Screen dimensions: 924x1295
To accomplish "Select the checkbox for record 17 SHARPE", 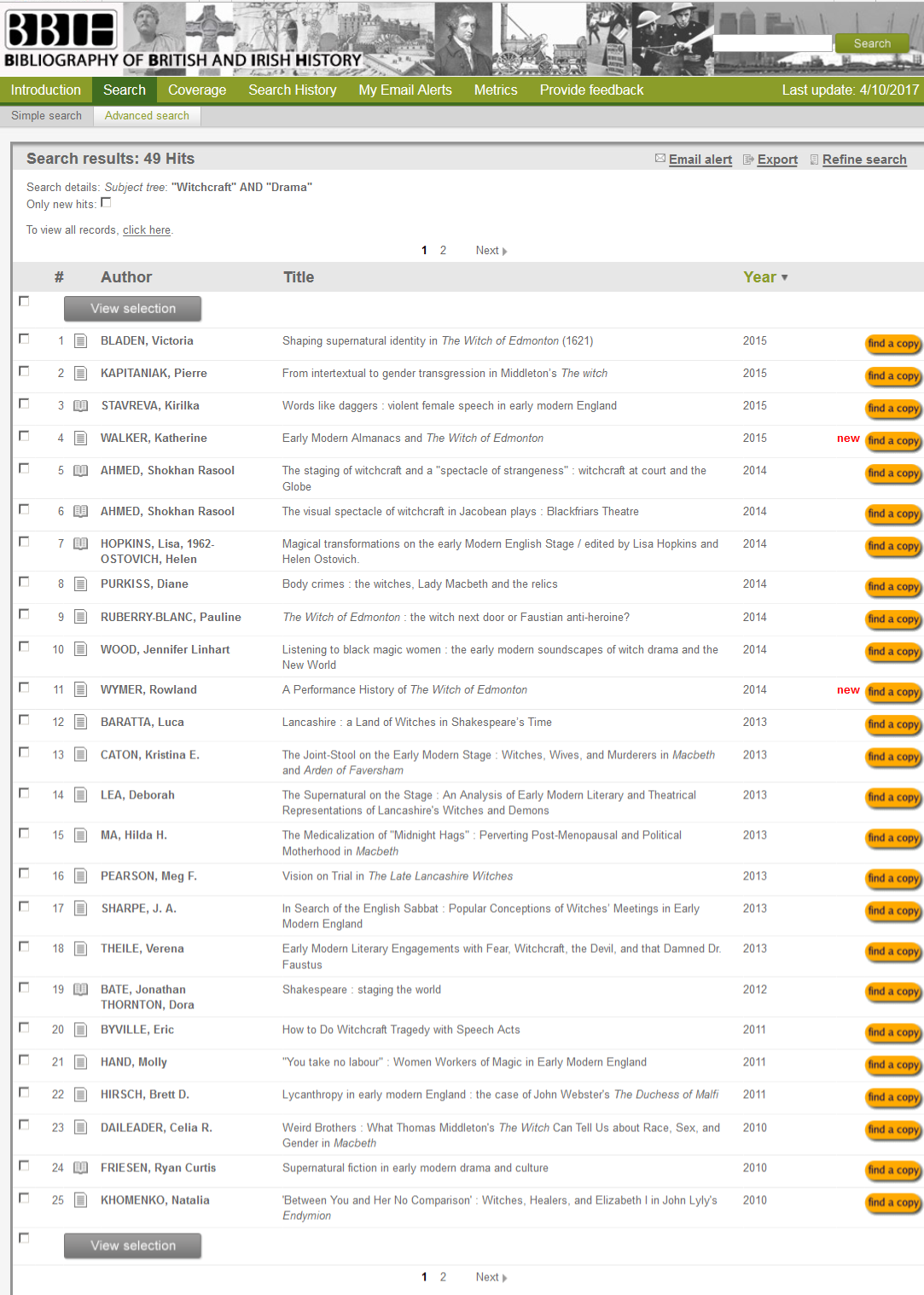I will tap(24, 907).
